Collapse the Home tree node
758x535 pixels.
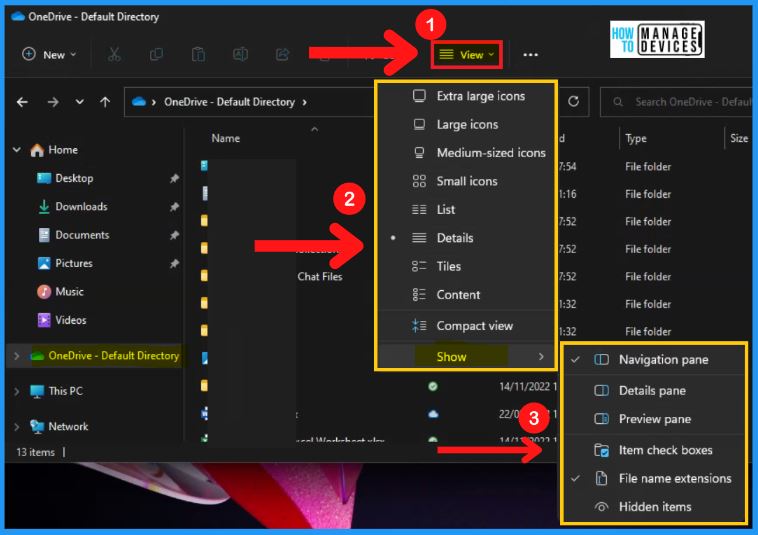17,150
